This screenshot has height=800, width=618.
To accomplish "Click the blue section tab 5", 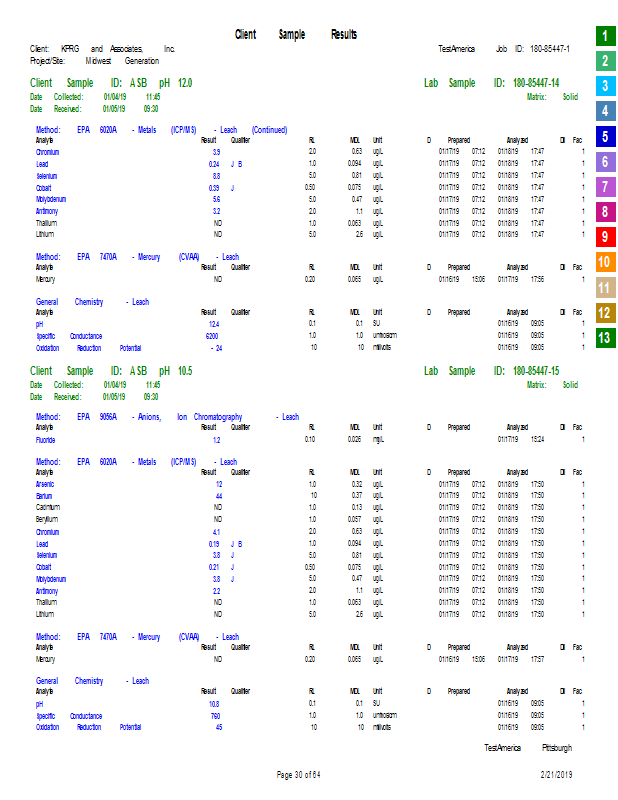I will pos(603,137).
